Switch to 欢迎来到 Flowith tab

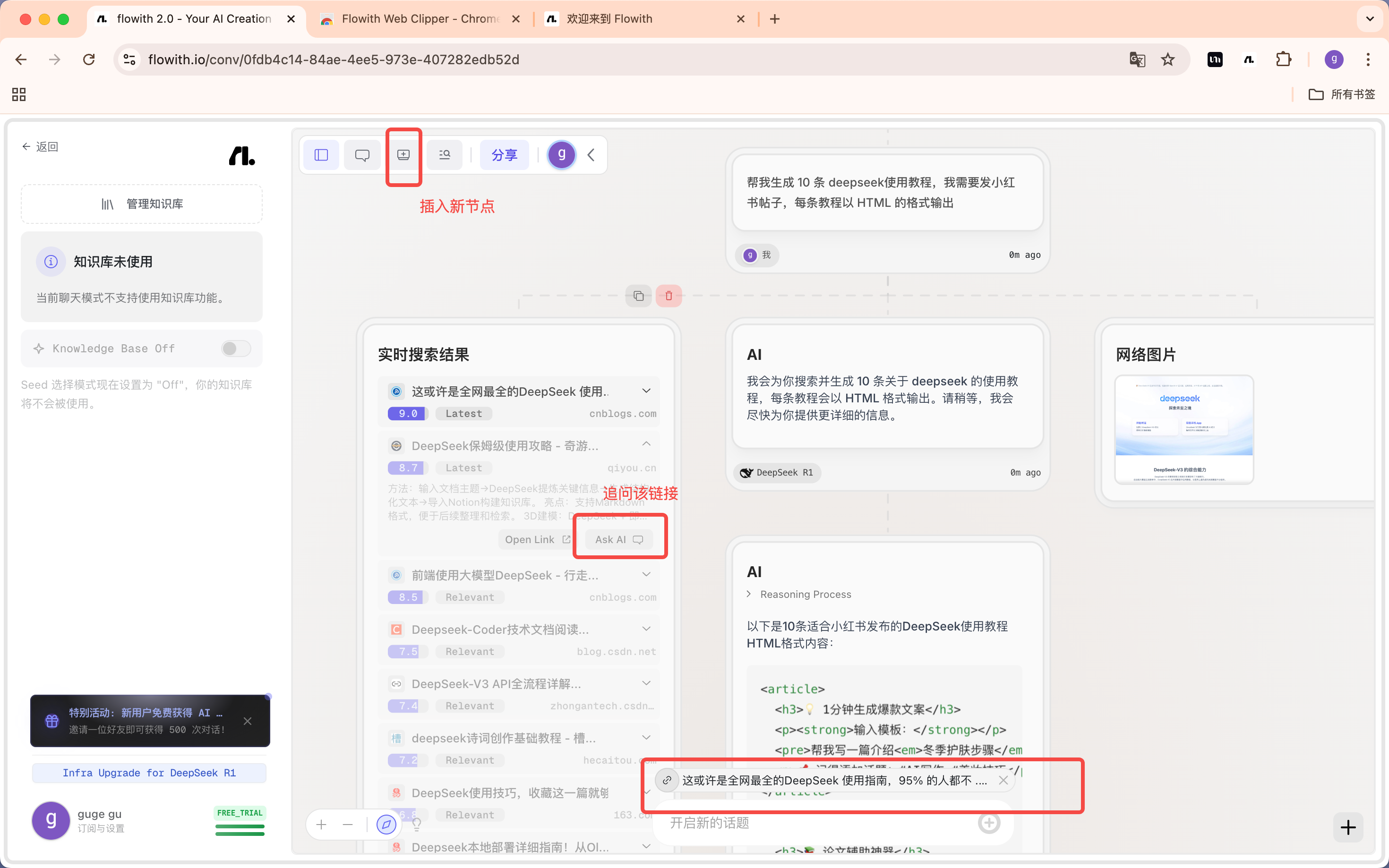pos(643,19)
